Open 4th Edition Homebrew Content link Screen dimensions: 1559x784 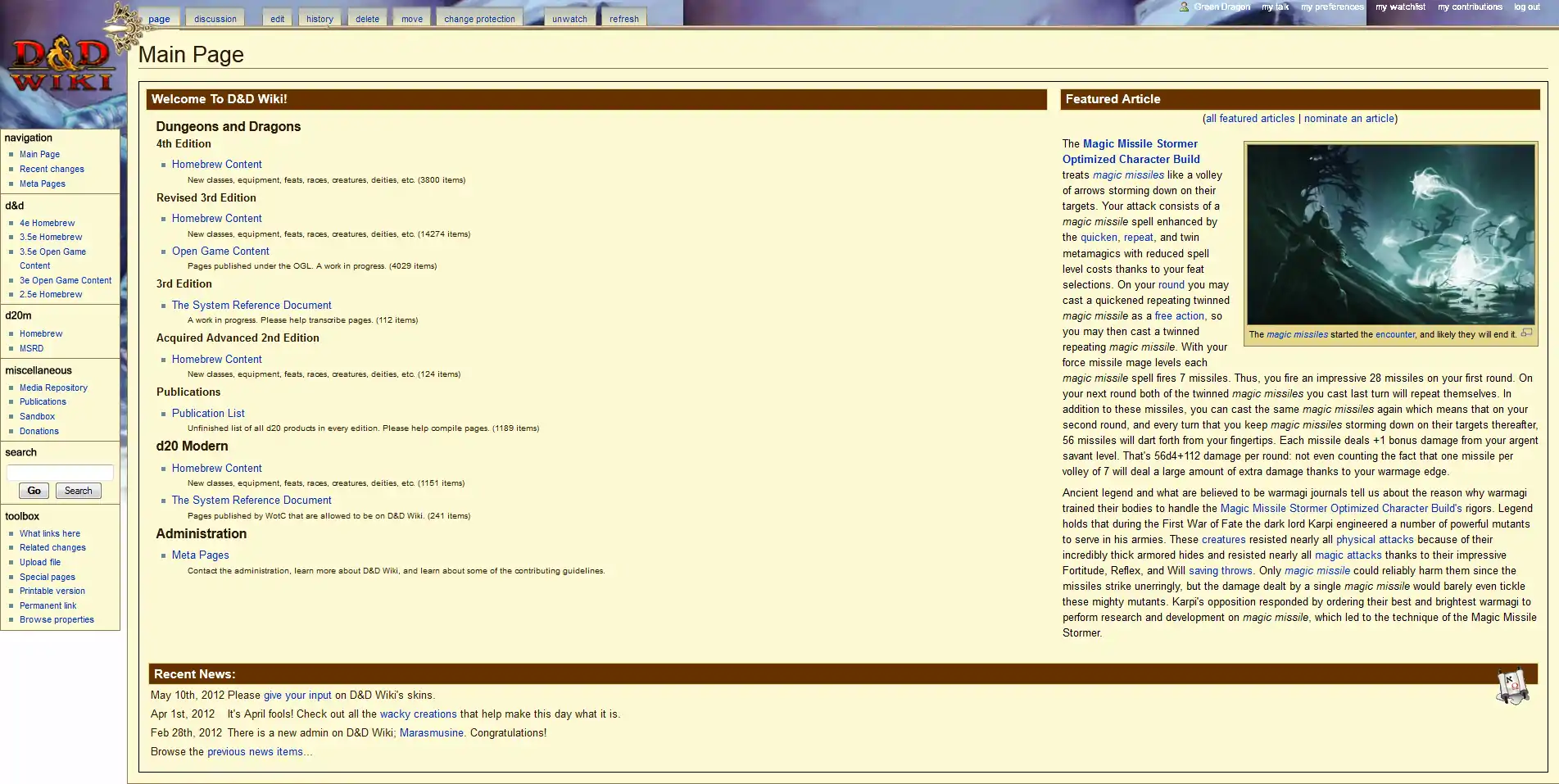[216, 164]
